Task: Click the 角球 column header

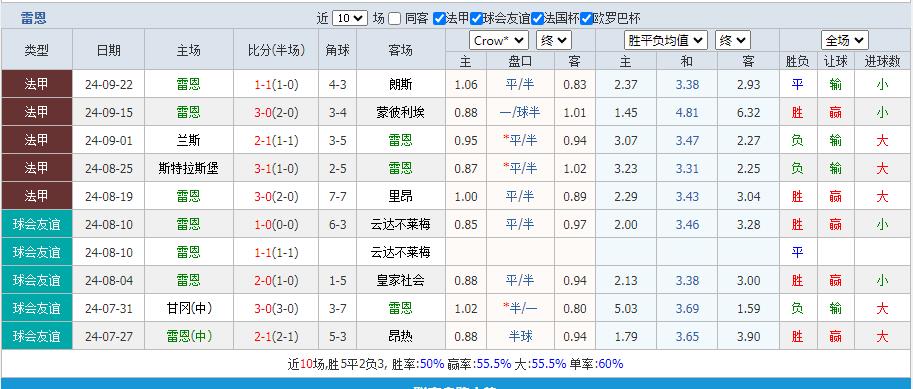Action: pos(338,50)
